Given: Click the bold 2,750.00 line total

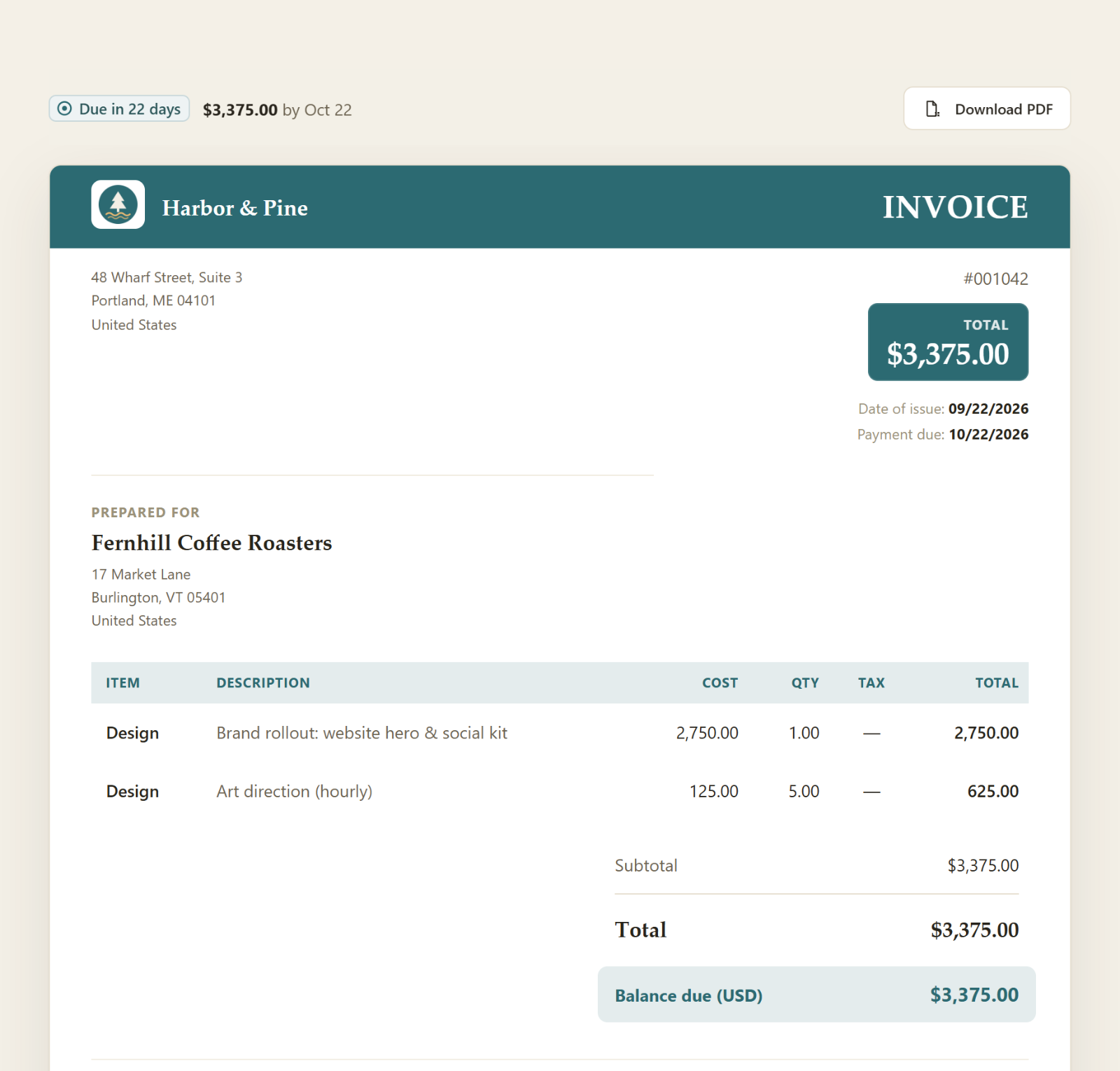Looking at the screenshot, I should 986,733.
